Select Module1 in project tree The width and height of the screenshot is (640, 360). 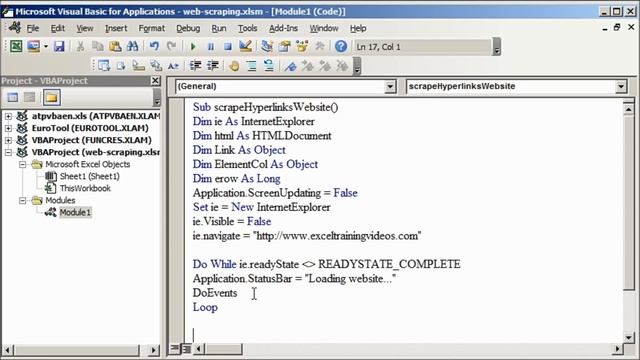pos(75,212)
